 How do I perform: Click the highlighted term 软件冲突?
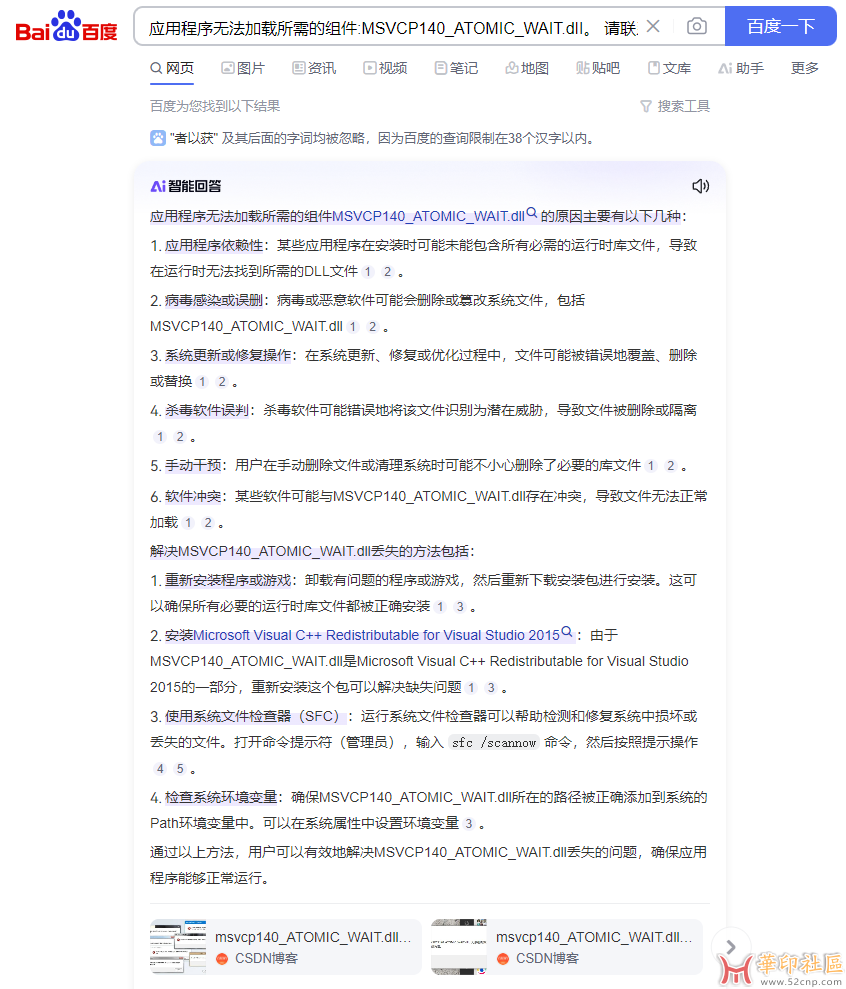(193, 496)
